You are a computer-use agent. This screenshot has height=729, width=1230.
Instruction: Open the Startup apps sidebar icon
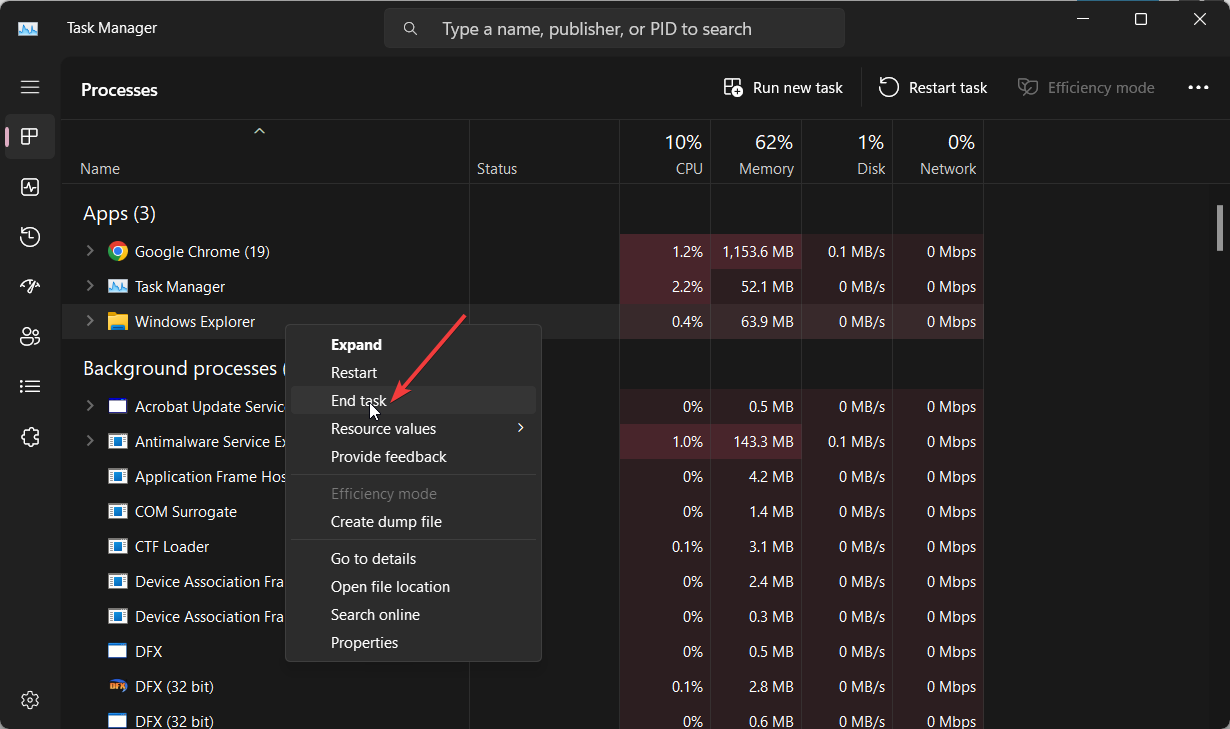pyautogui.click(x=30, y=287)
